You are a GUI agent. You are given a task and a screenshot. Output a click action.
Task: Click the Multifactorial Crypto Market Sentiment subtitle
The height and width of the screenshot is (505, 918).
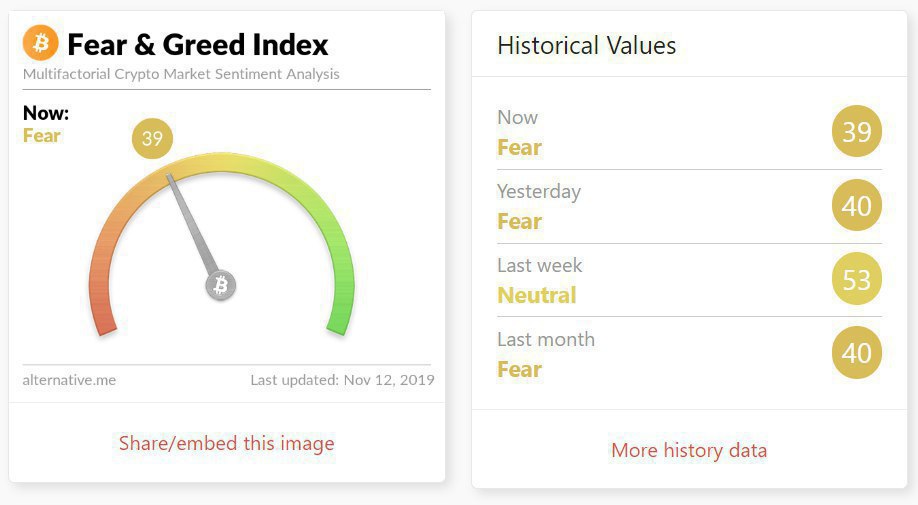(181, 74)
